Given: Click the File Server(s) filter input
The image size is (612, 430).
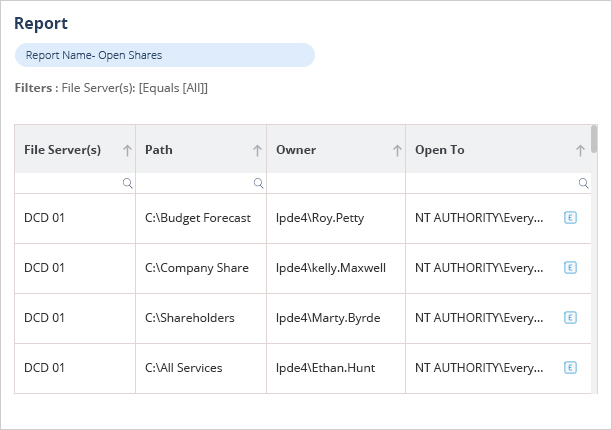Looking at the screenshot, I should 75,183.
